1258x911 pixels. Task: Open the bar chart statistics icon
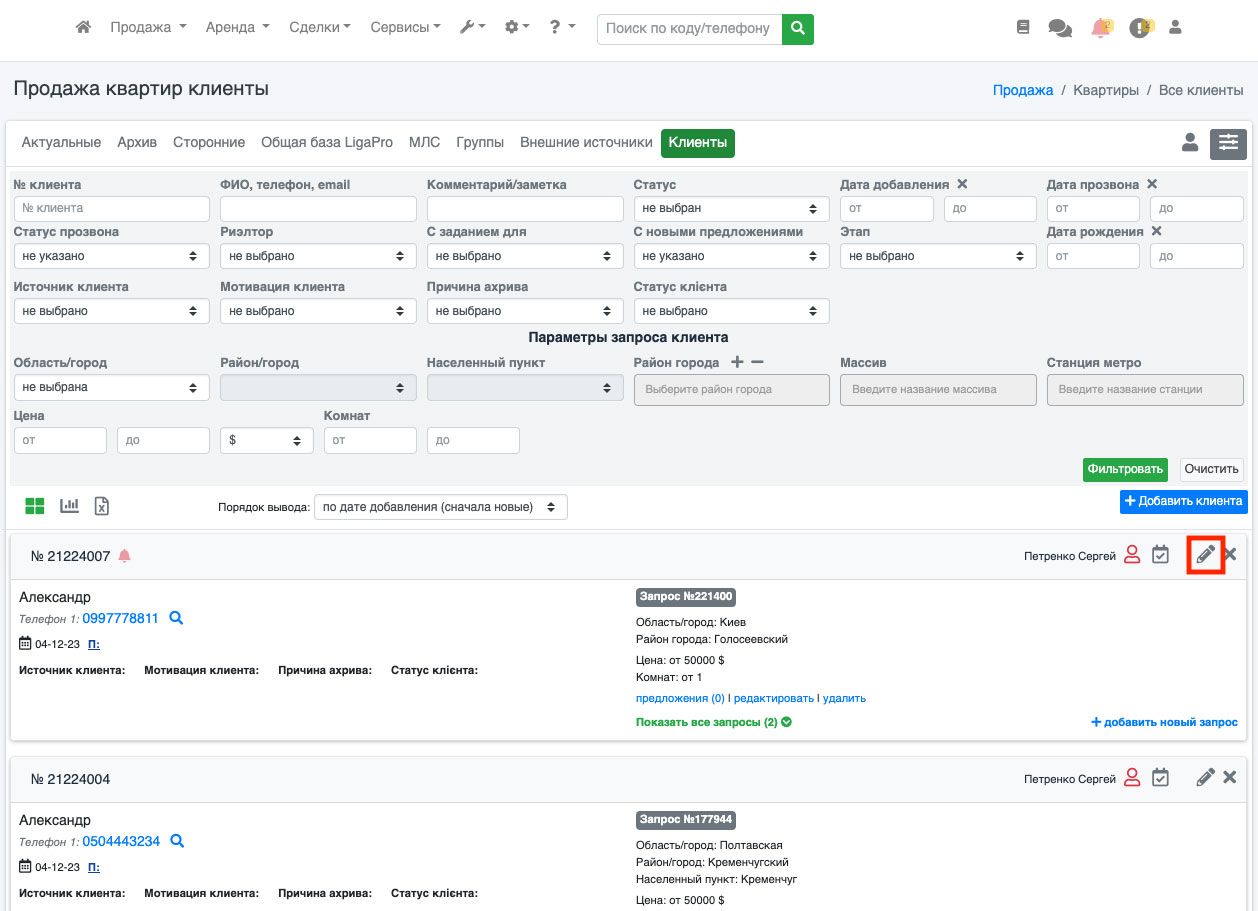69,506
